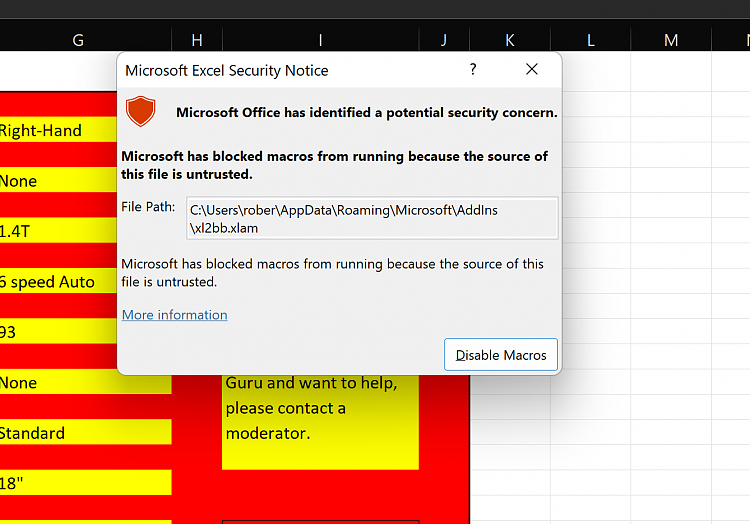
Task: Click the cell containing 93
Action: click(58, 332)
